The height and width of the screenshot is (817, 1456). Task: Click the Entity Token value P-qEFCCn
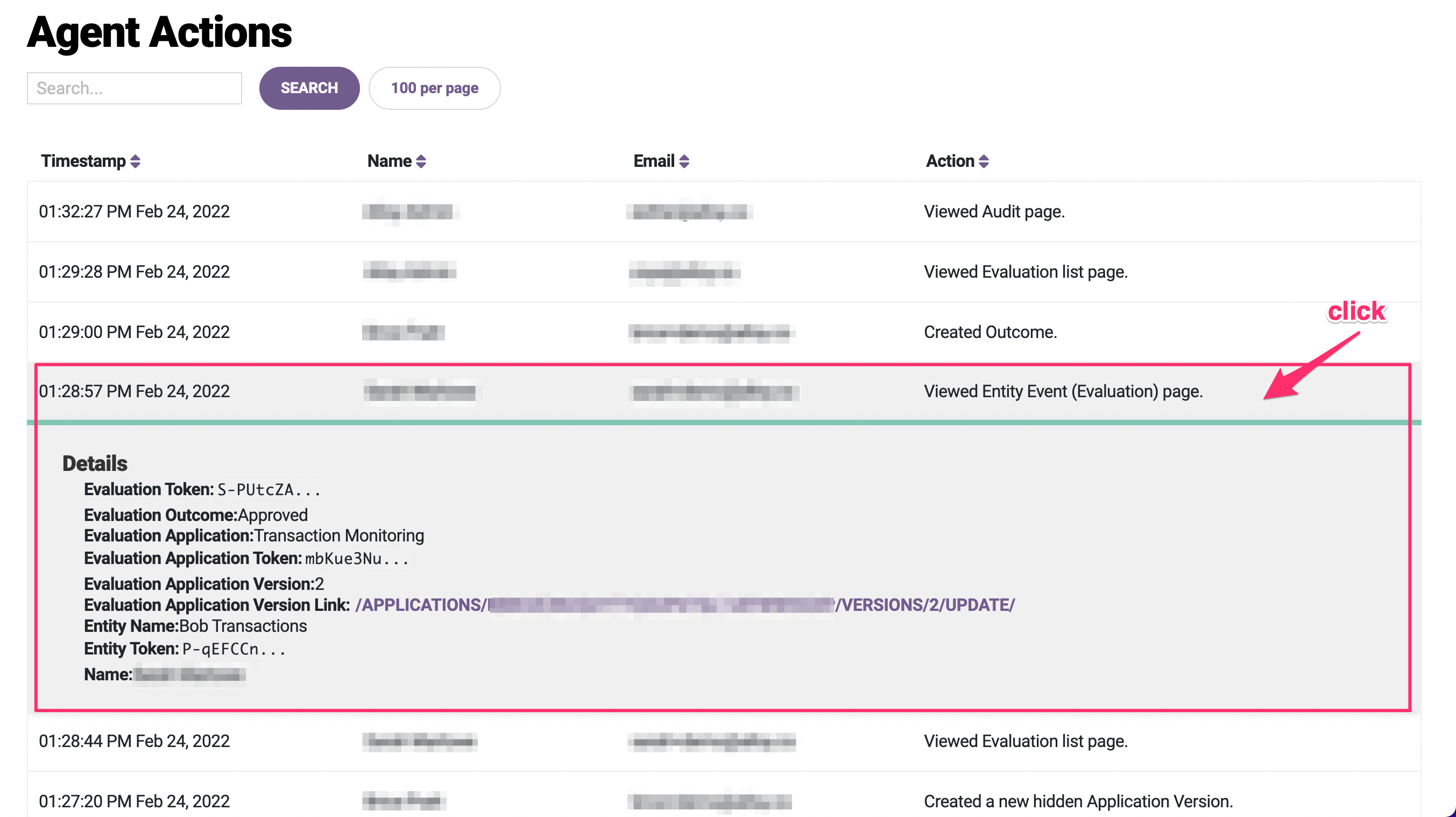tap(234, 649)
